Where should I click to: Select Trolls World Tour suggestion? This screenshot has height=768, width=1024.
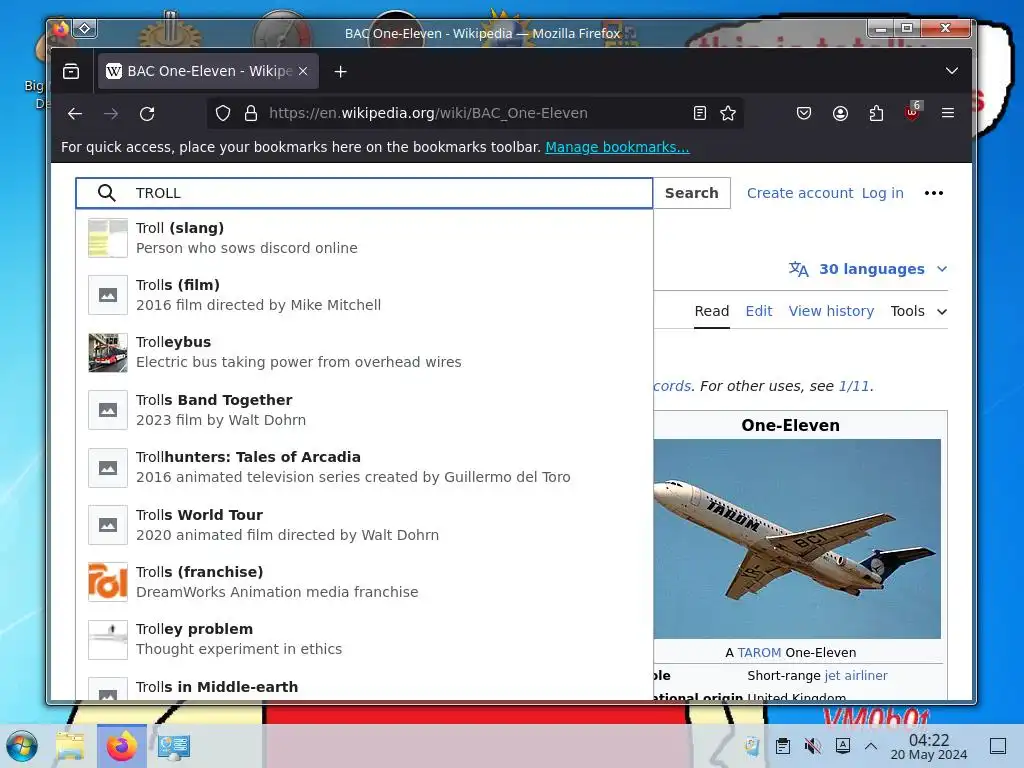[x=364, y=524]
